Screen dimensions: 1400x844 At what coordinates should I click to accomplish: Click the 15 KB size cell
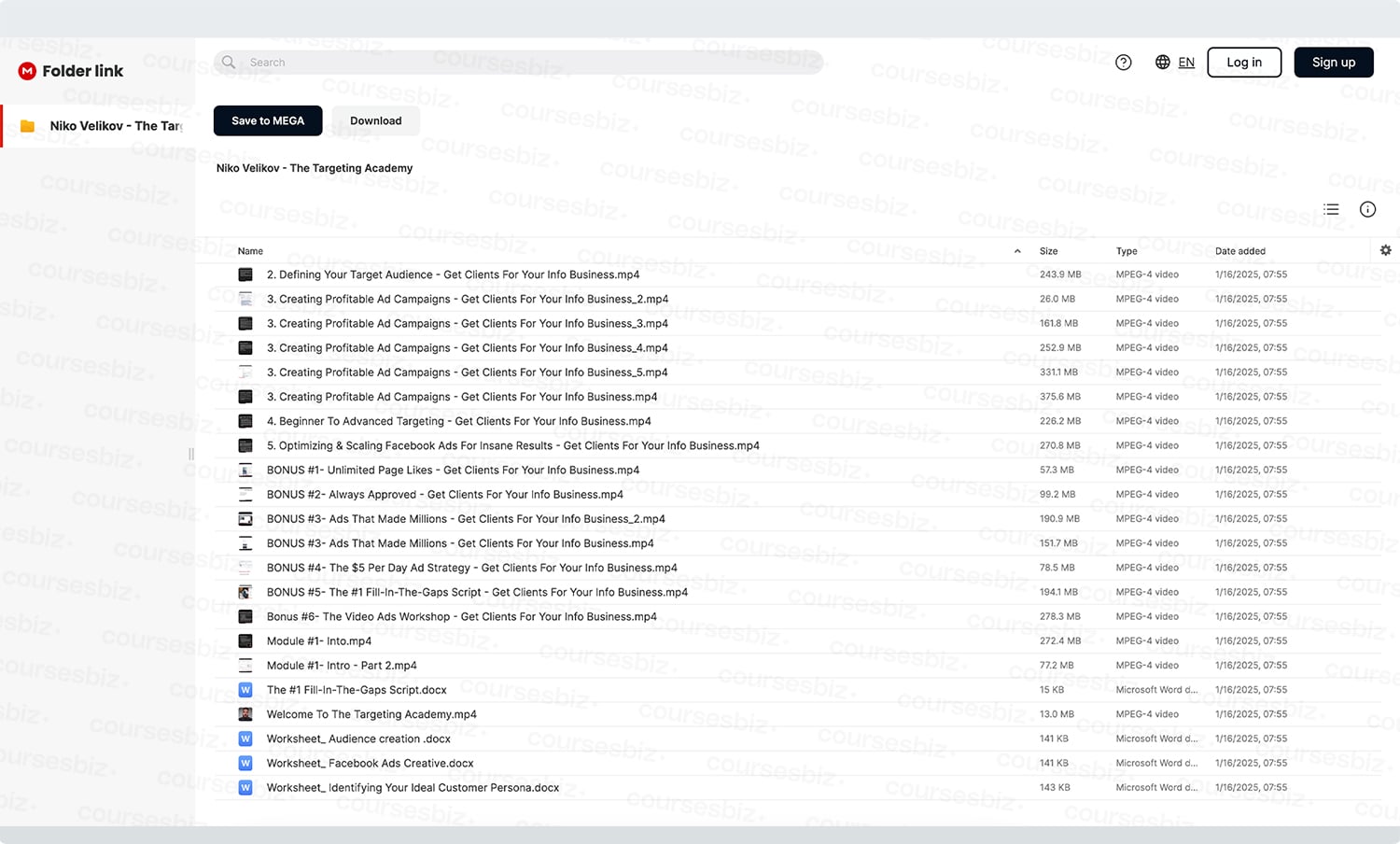(1052, 690)
